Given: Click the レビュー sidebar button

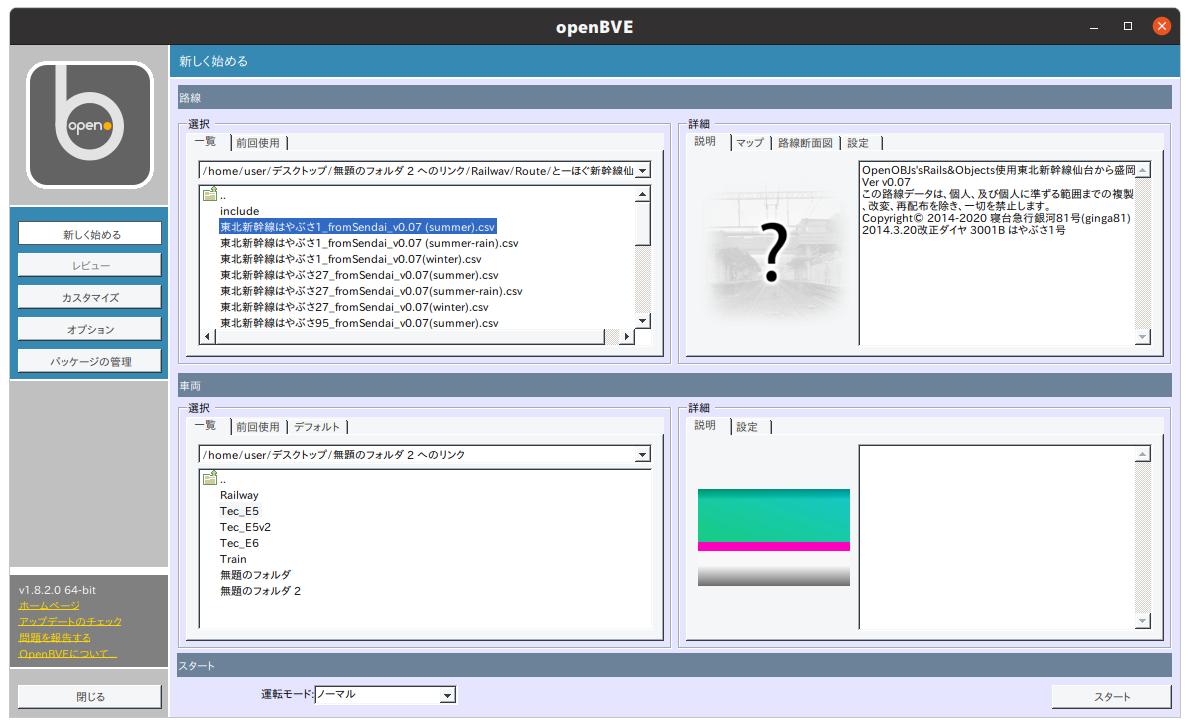Looking at the screenshot, I should [x=90, y=266].
